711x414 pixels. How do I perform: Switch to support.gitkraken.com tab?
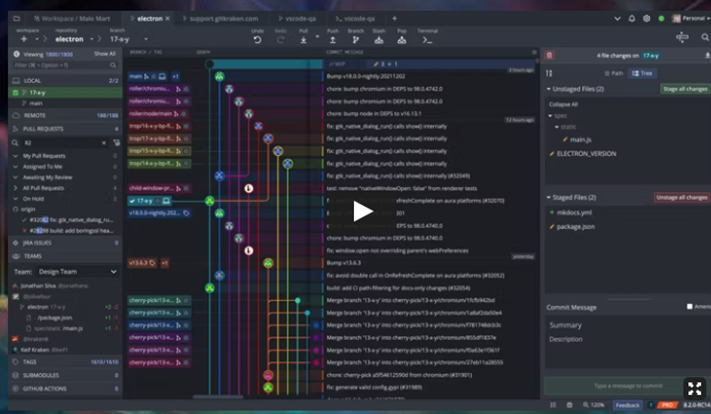pyautogui.click(x=220, y=19)
